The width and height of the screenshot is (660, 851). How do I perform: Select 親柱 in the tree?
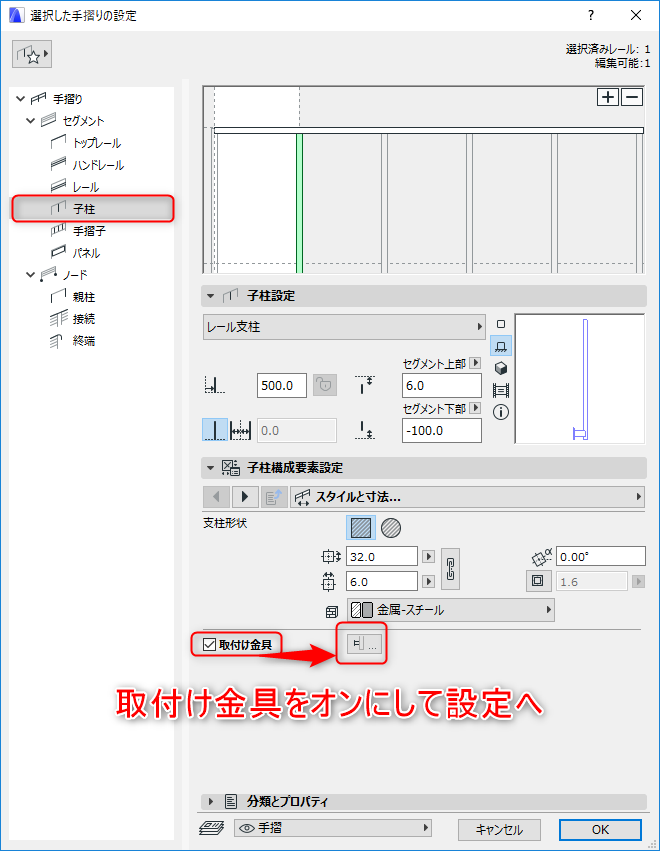point(84,297)
